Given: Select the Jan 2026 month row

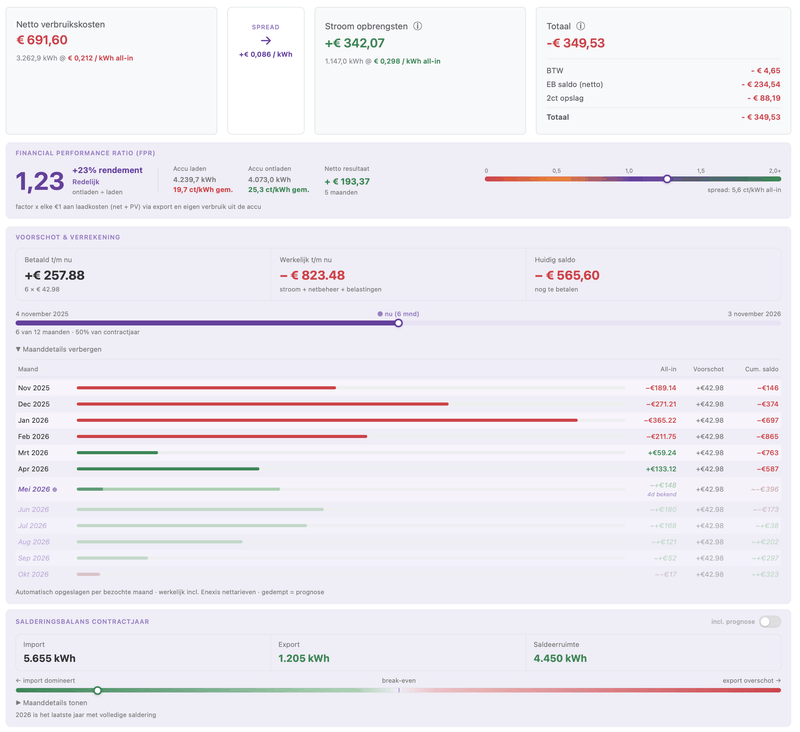Looking at the screenshot, I should (x=398, y=420).
